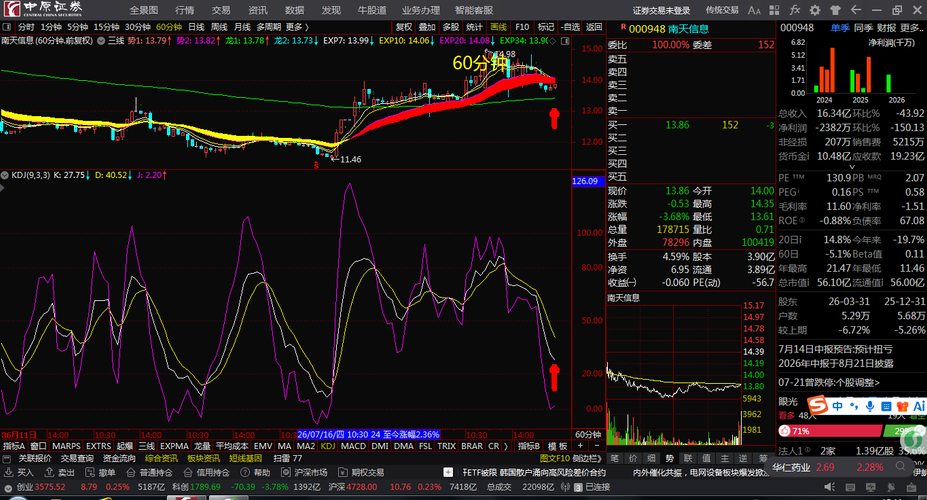Click the speaker volume tray icon
Viewport: 927px width, 500px height.
[x=830, y=487]
